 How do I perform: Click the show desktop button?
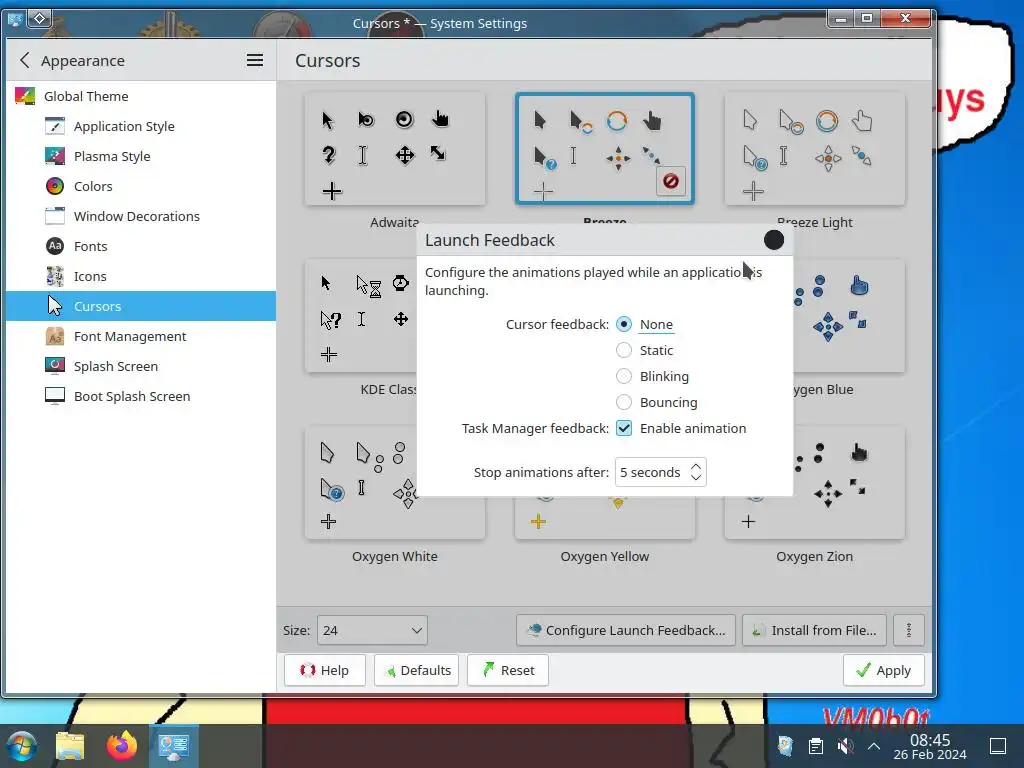click(998, 746)
